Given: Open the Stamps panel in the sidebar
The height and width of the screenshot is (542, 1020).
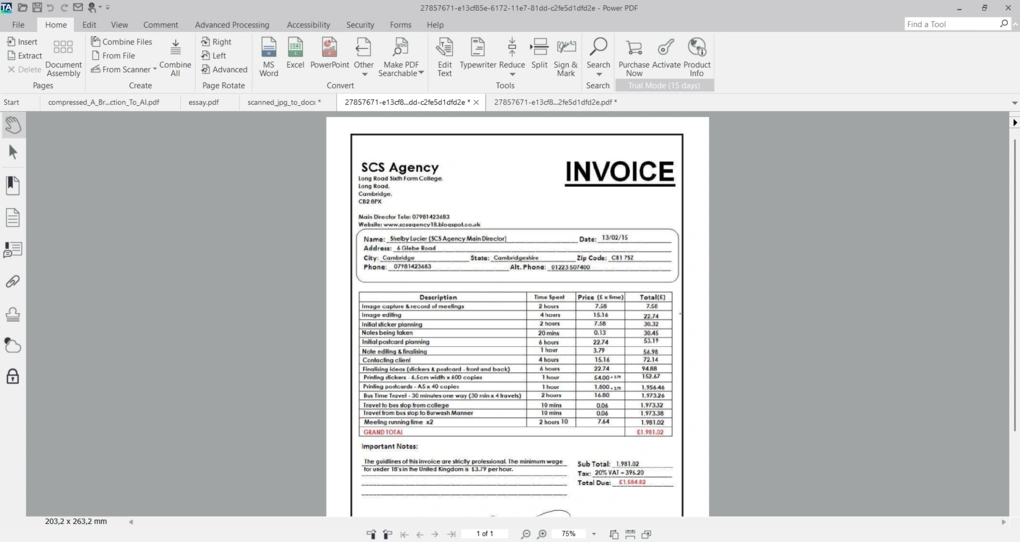Looking at the screenshot, I should pos(12,314).
